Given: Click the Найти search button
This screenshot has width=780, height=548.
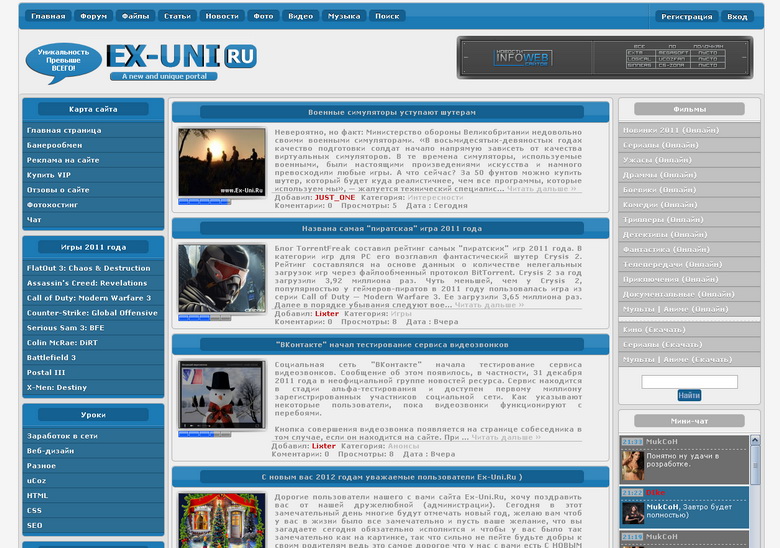Looking at the screenshot, I should pyautogui.click(x=689, y=395).
